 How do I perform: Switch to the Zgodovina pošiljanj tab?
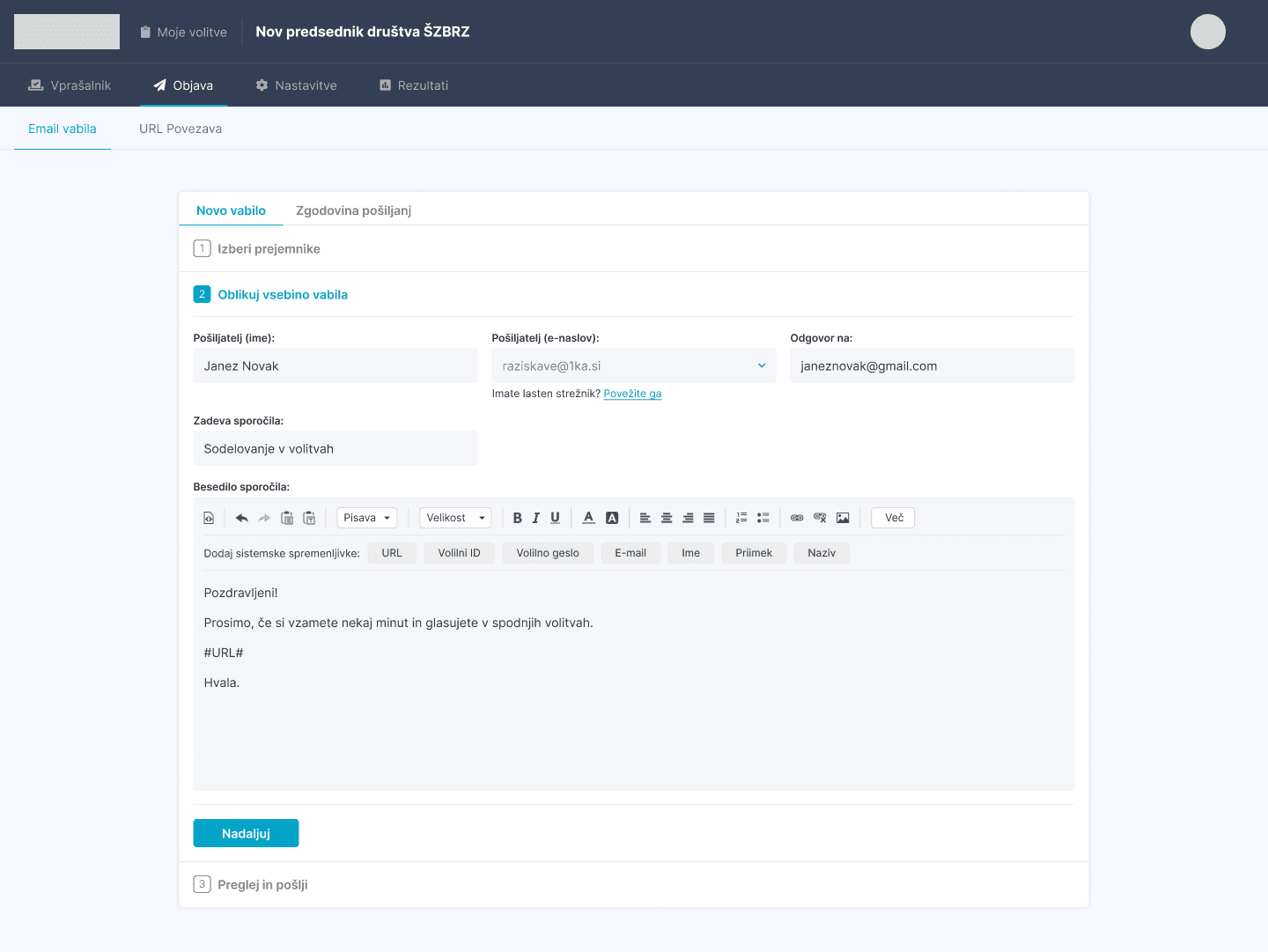pos(353,210)
